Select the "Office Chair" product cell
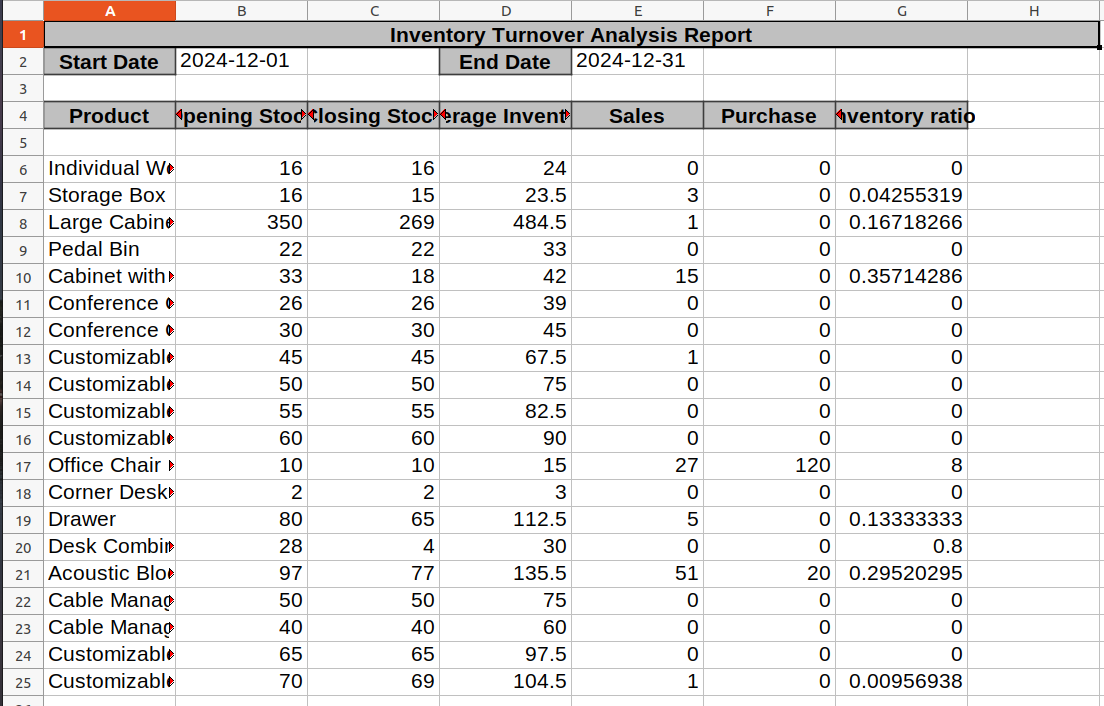Viewport: 1104px width, 706px height. pyautogui.click(x=110, y=466)
